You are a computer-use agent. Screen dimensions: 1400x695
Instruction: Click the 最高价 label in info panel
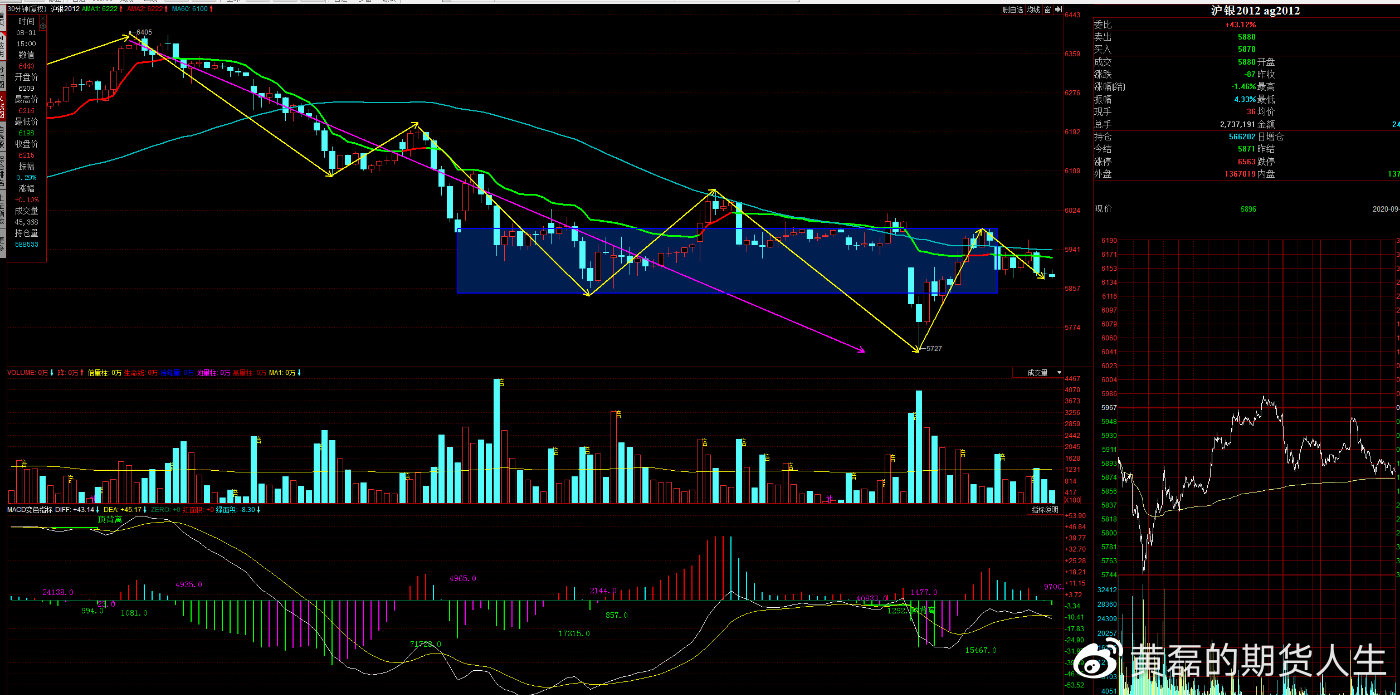27,98
